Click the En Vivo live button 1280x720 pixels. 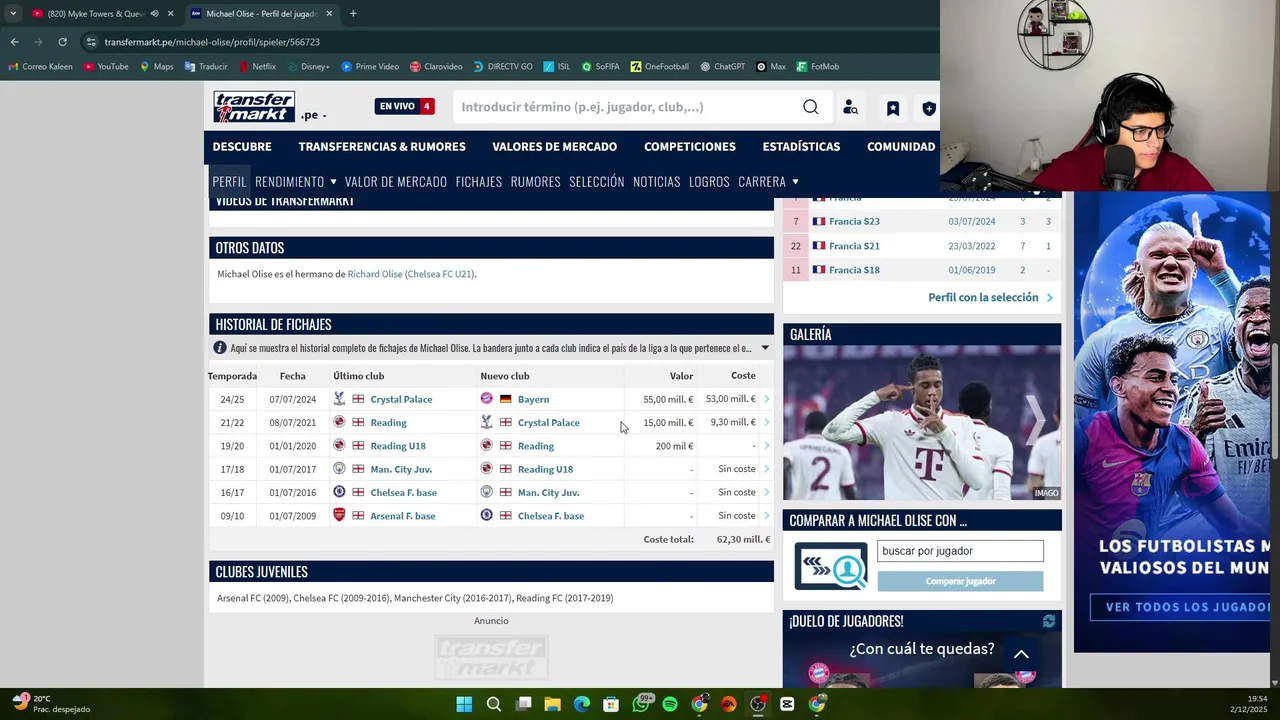coord(404,106)
